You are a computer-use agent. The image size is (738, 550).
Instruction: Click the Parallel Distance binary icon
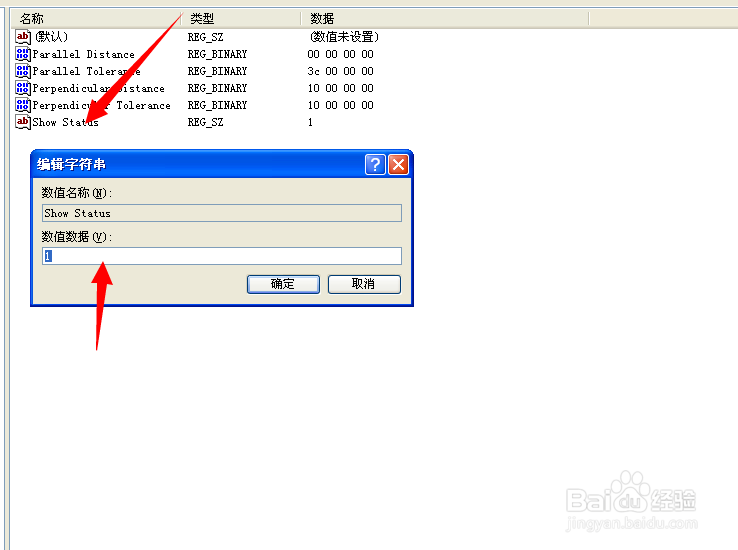tap(23, 54)
